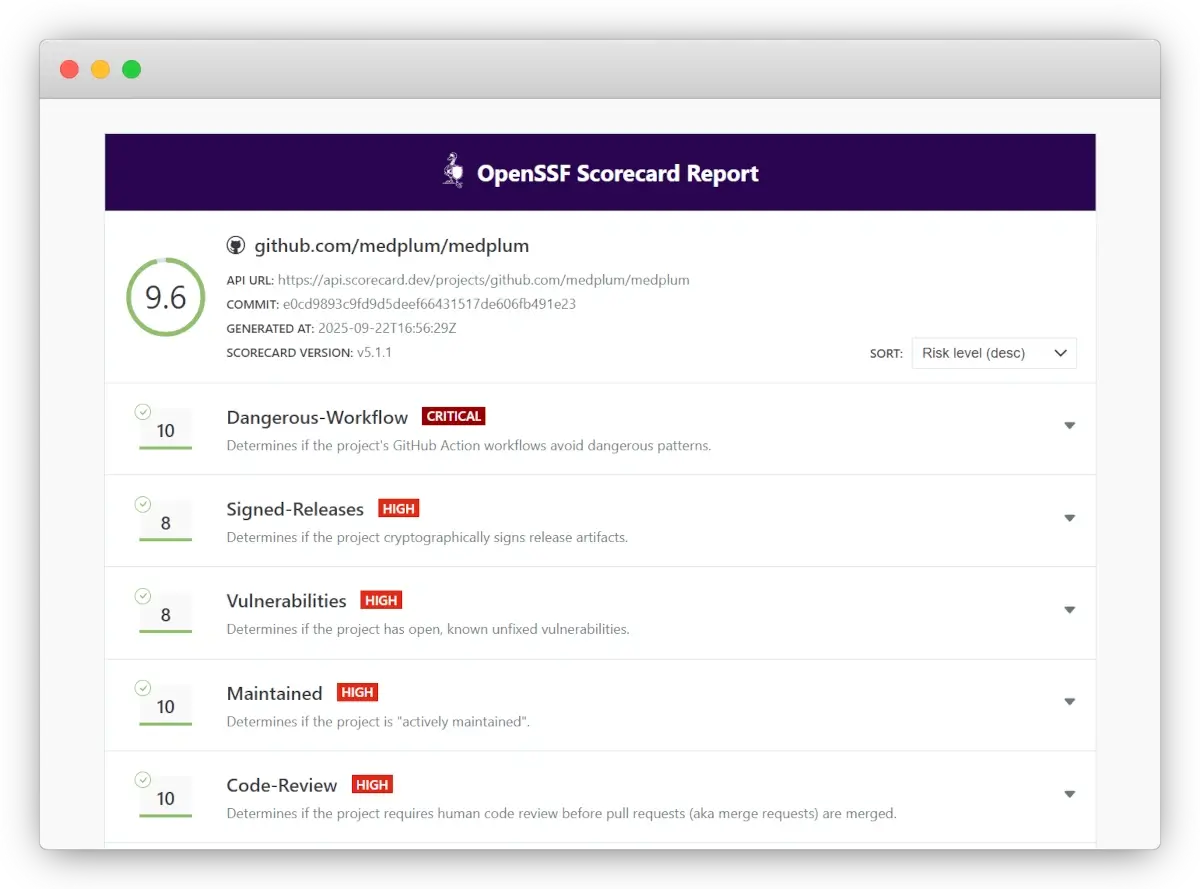
Task: Click the checkmark icon beside Code-Review score
Action: [142, 779]
